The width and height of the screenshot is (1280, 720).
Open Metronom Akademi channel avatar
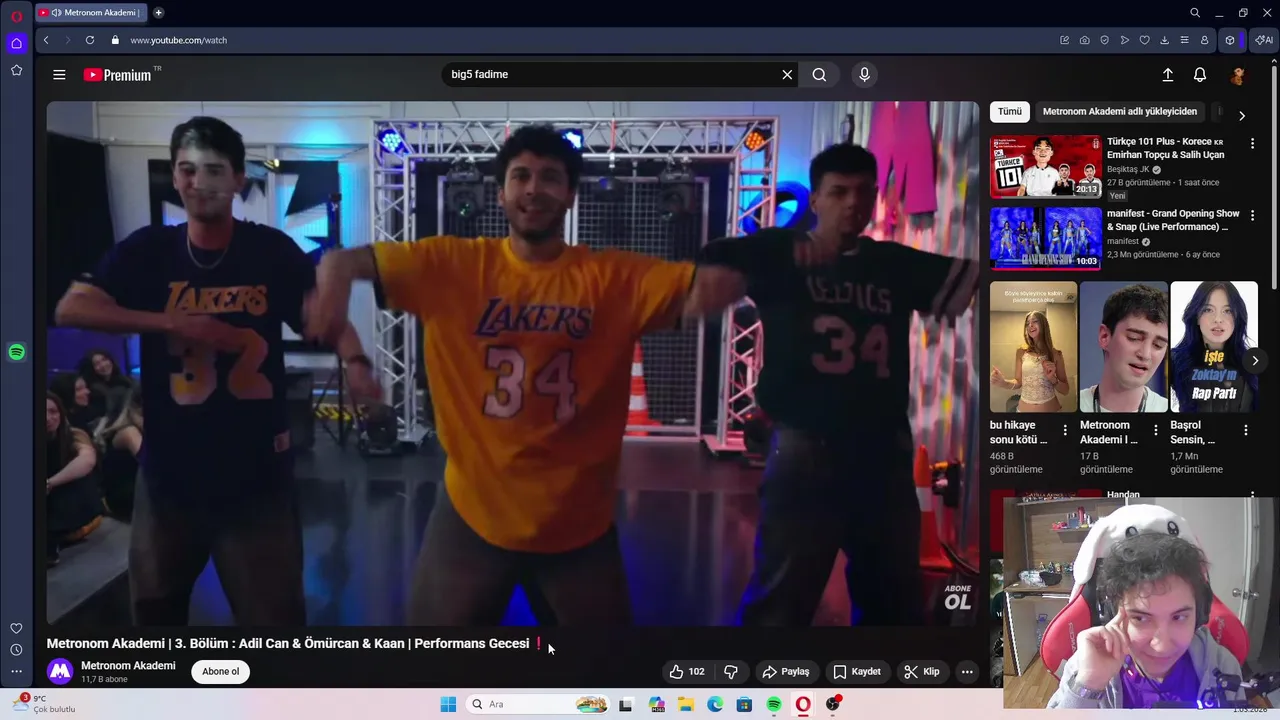60,672
